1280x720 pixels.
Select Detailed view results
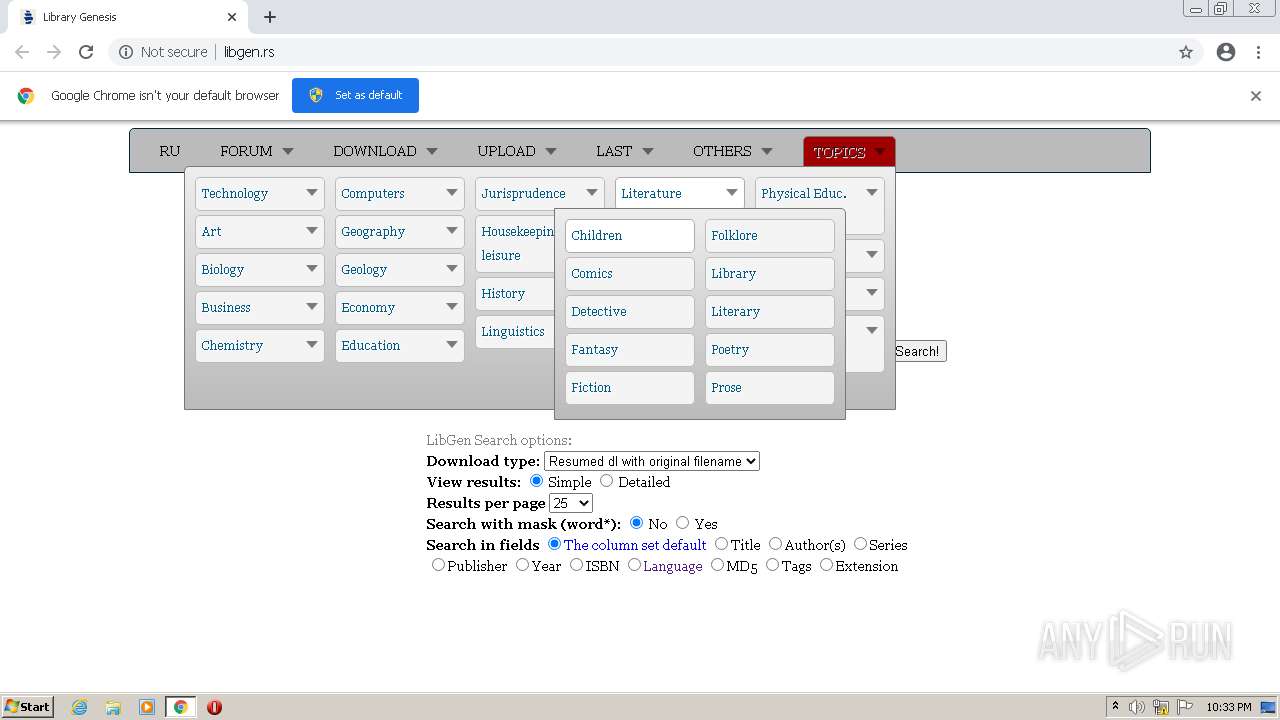point(607,481)
